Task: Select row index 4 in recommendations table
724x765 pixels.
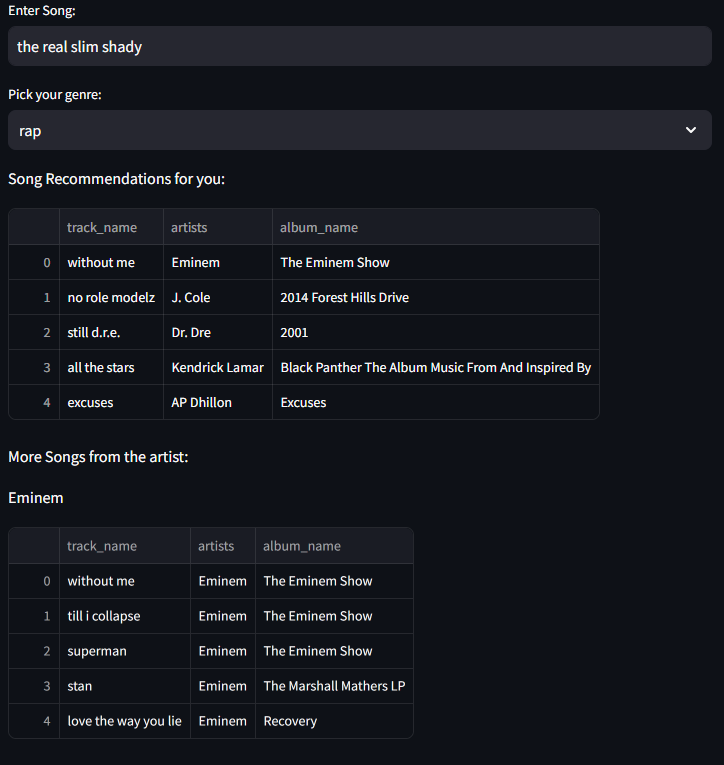Action: (46, 402)
